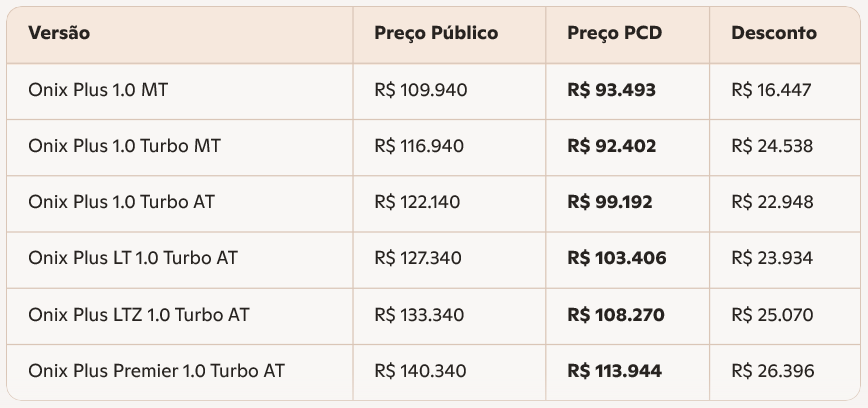The image size is (868, 408).
Task: Click the Preço PCD column header
Action: [614, 33]
